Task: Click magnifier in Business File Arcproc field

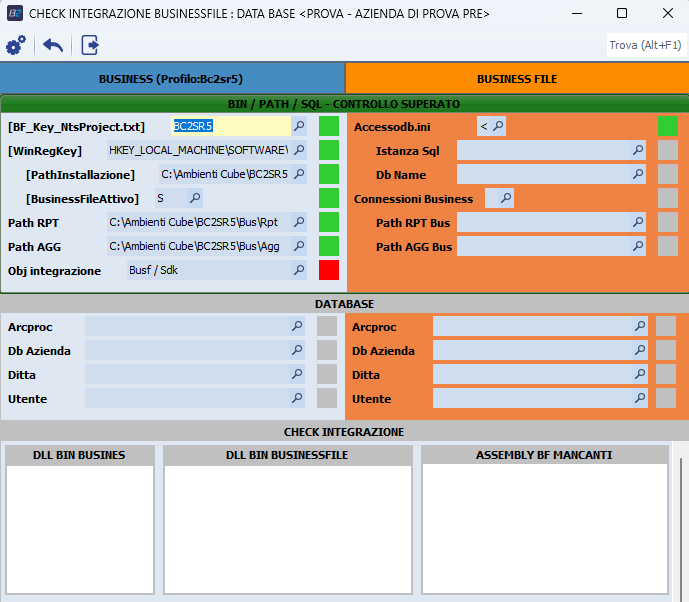Action: point(640,326)
